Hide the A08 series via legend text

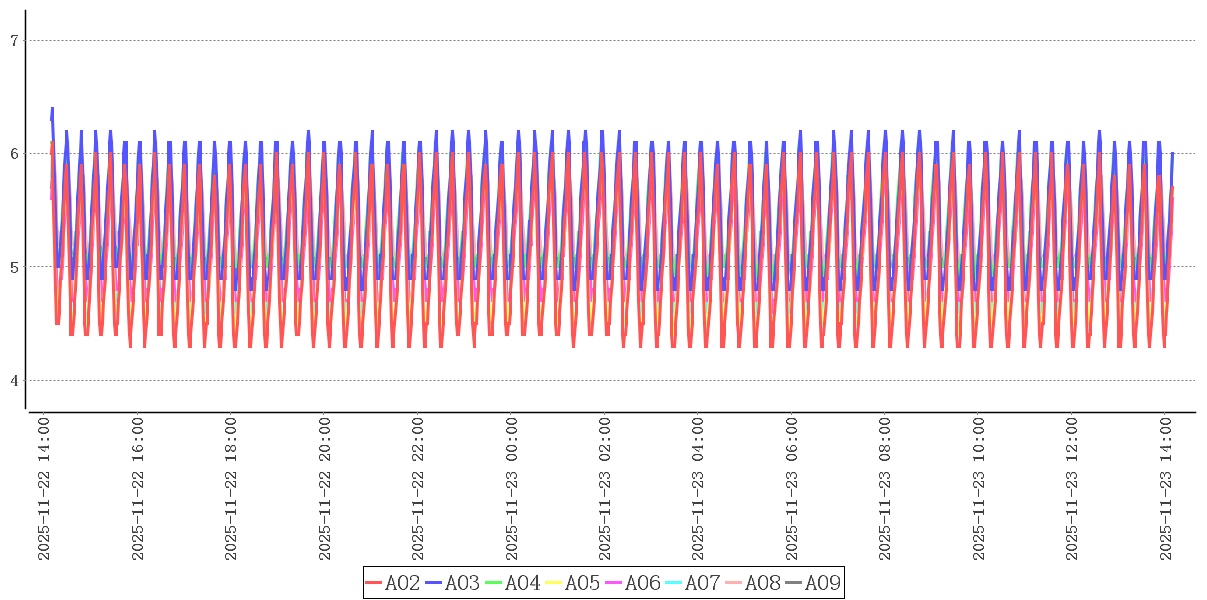762,583
